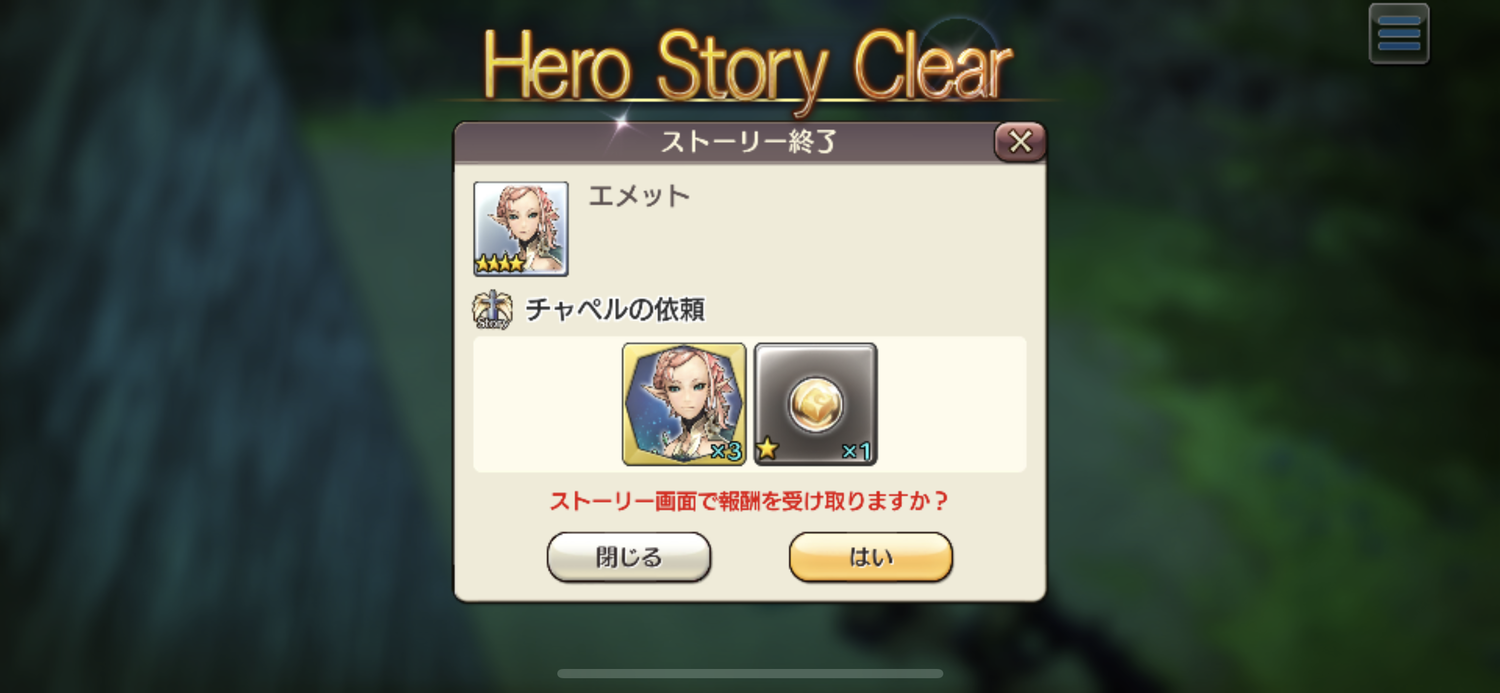This screenshot has width=1500, height=693.
Task: Select the gold orb reward tile
Action: tap(815, 404)
